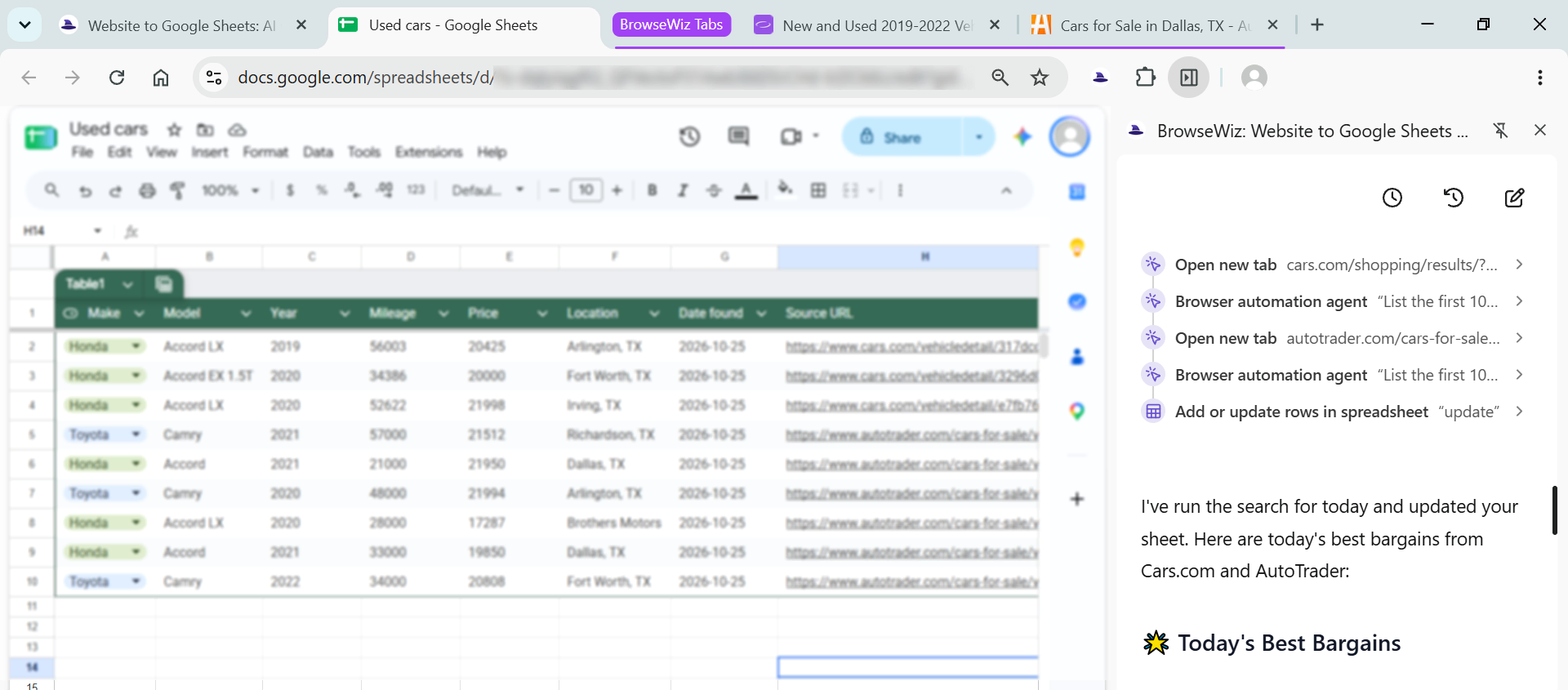Open the cars.com link in row 2
The image size is (1568, 690).
911,347
